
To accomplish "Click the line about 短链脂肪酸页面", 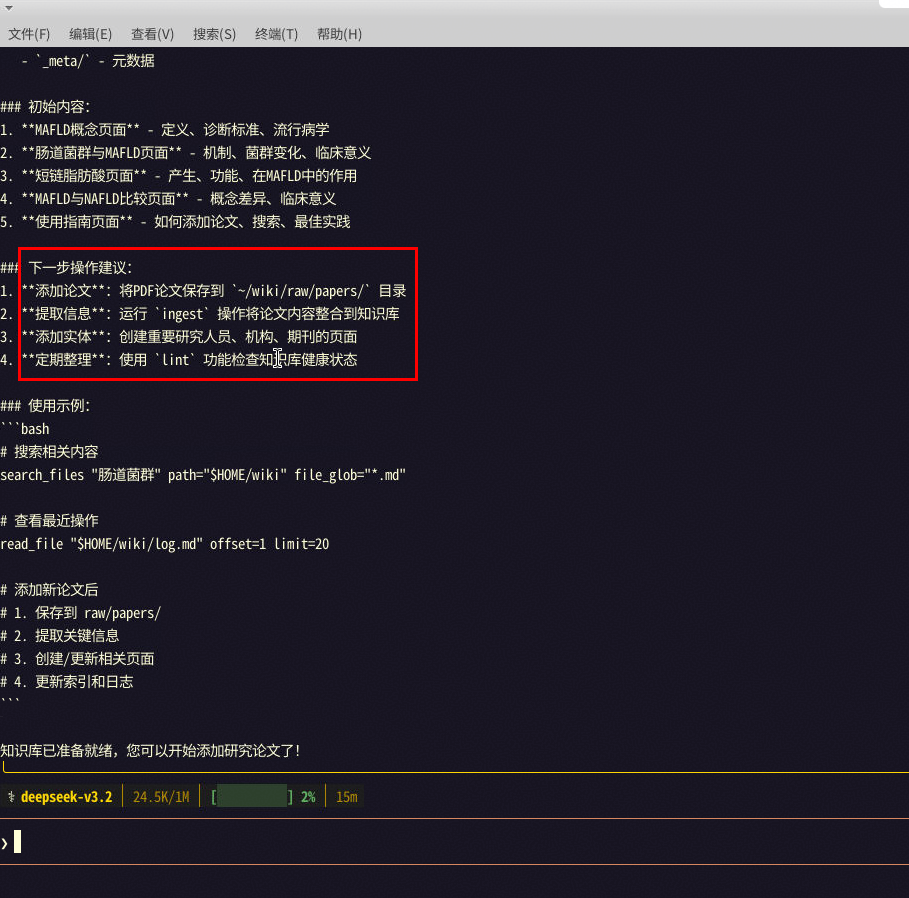I will [x=179, y=176].
